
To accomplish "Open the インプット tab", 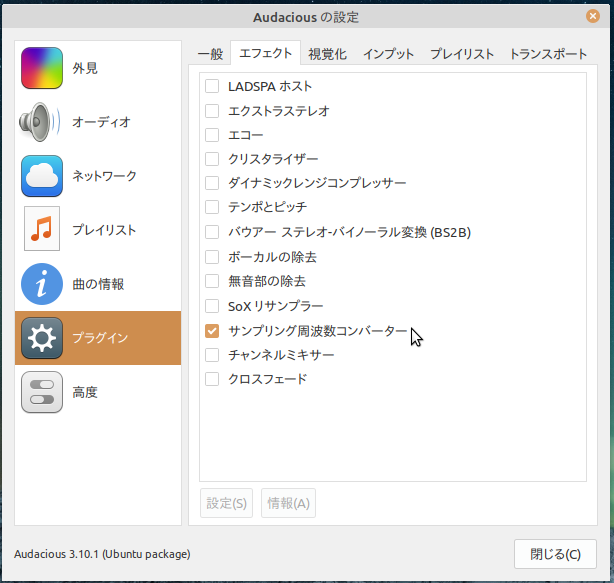I will pyautogui.click(x=388, y=54).
